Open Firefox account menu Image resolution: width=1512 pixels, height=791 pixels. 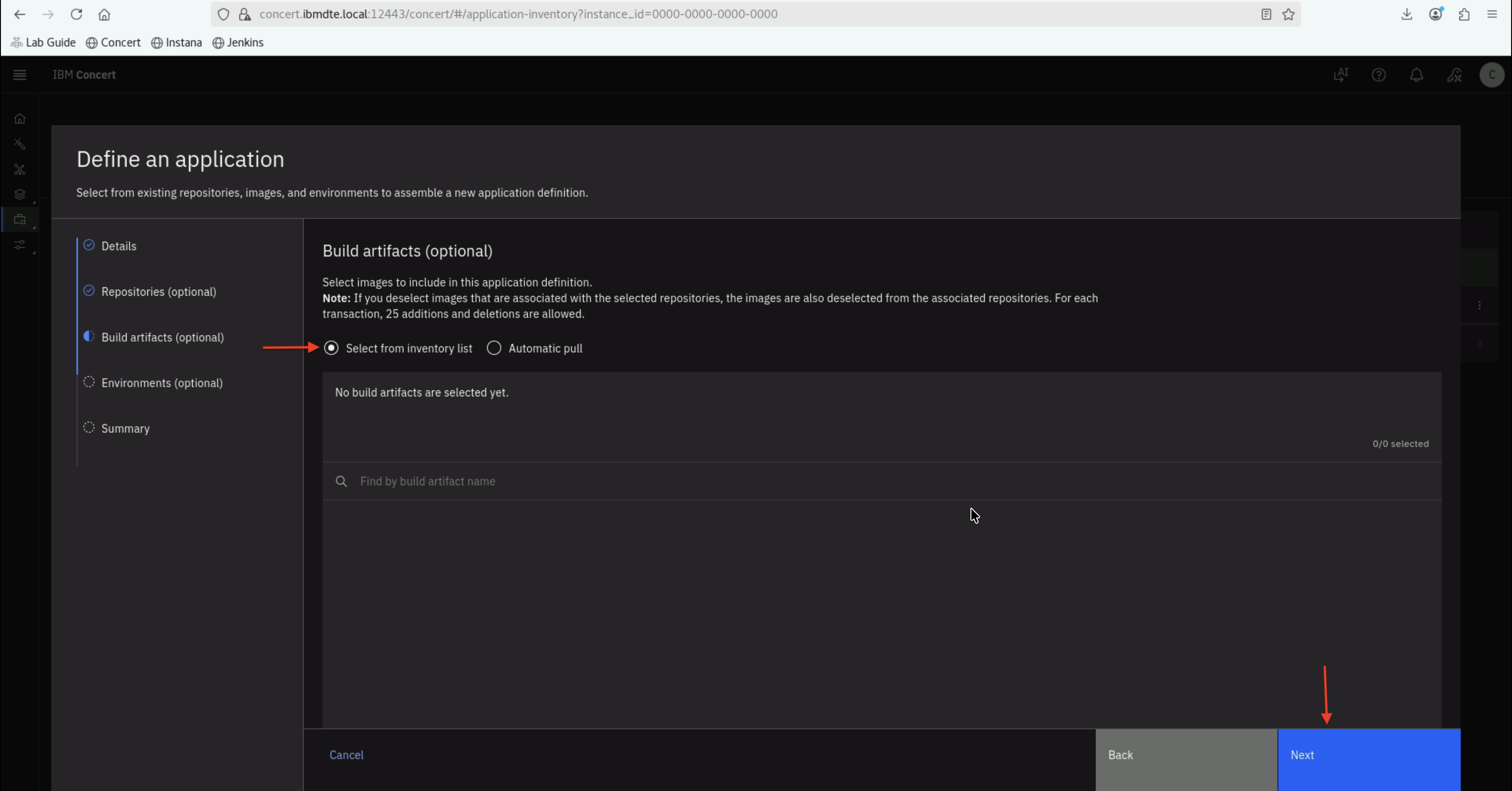tap(1436, 15)
